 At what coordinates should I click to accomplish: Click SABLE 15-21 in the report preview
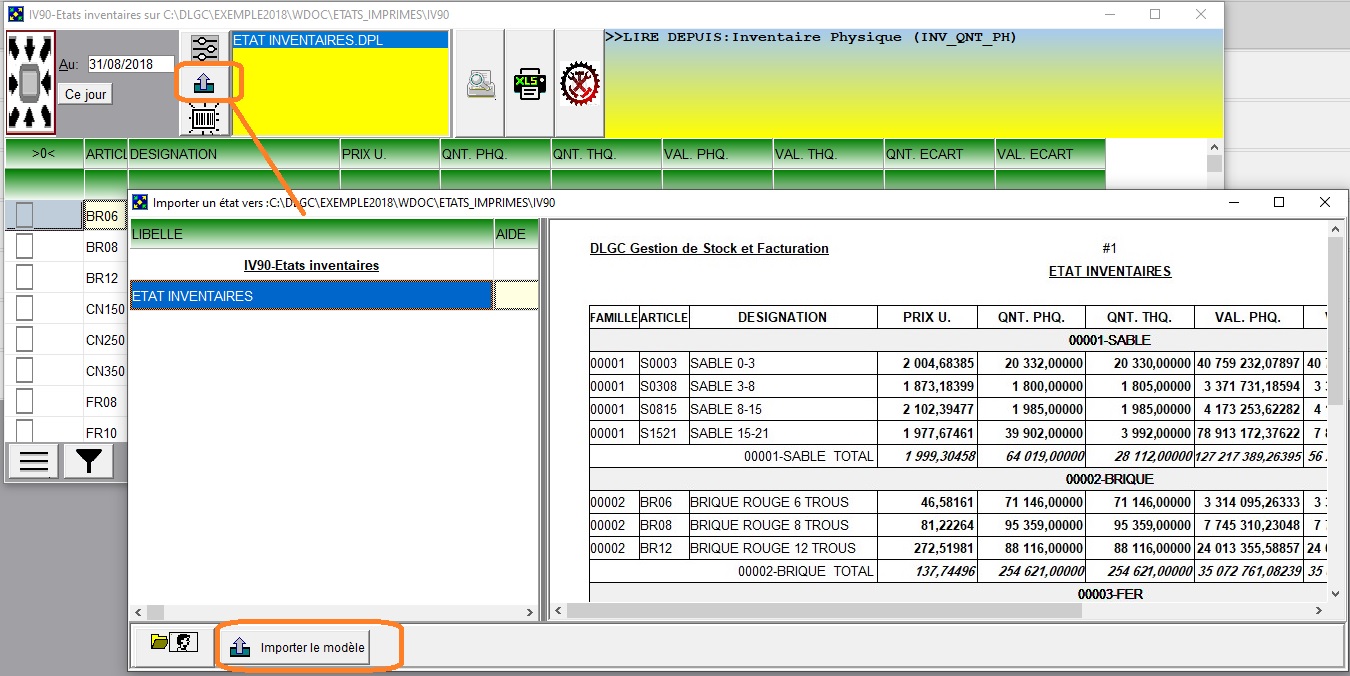click(x=727, y=432)
